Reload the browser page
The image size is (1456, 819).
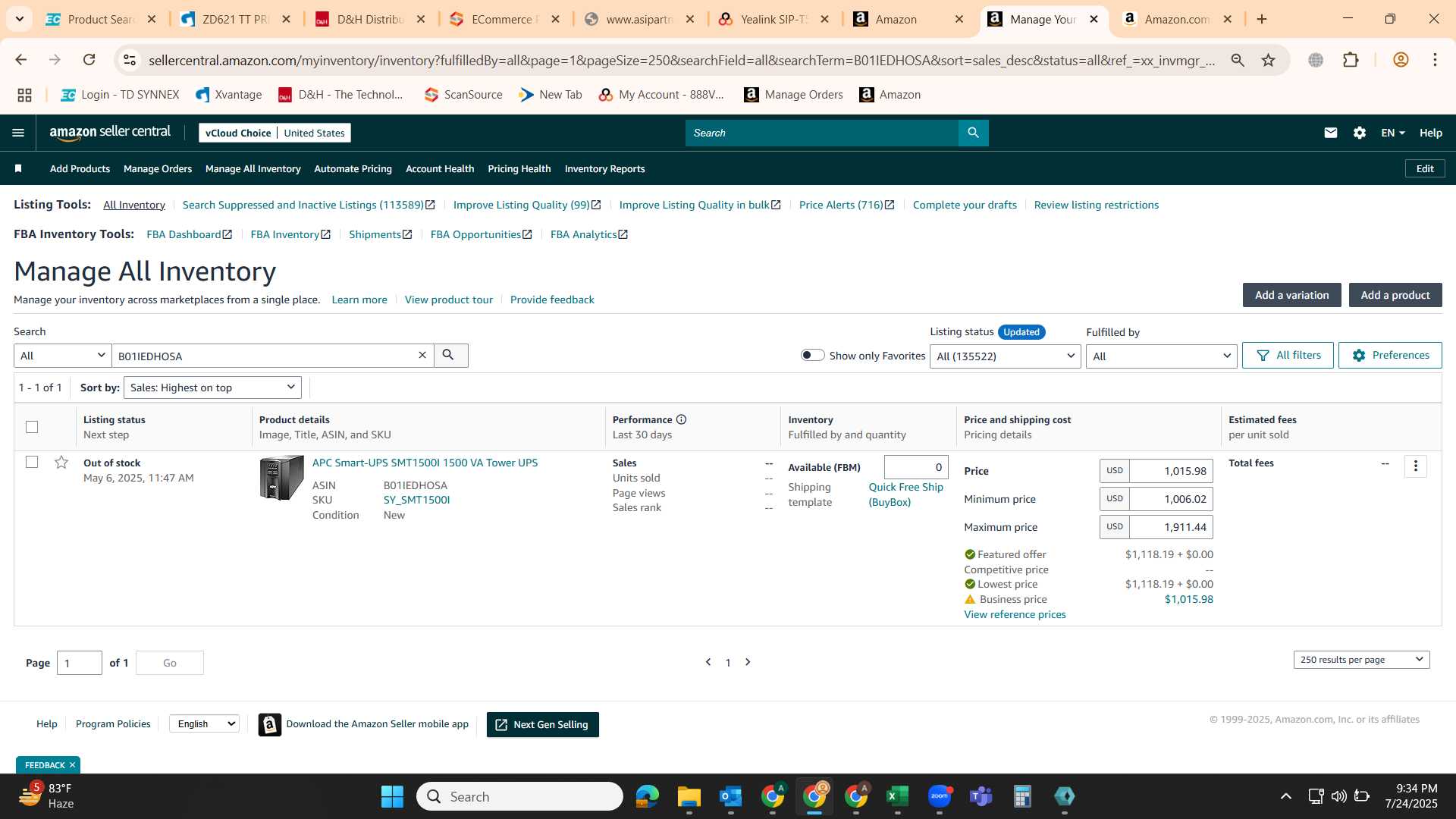pyautogui.click(x=89, y=60)
